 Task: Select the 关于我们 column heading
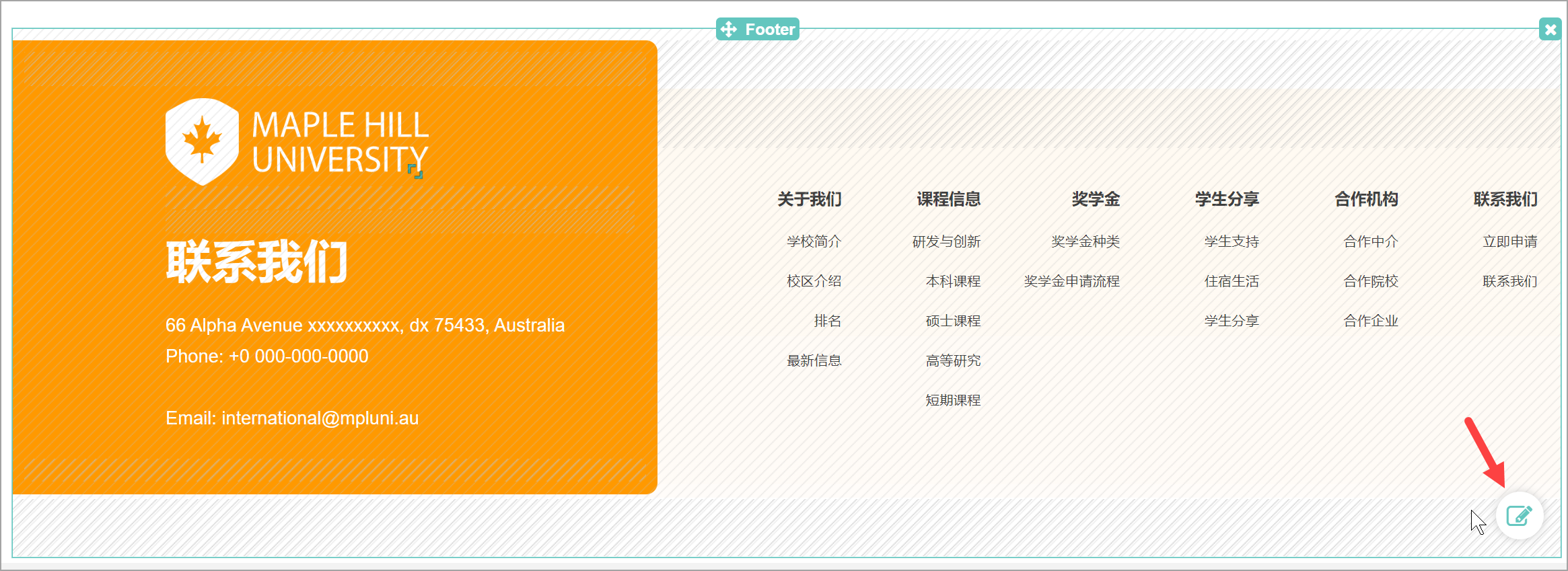click(x=809, y=199)
